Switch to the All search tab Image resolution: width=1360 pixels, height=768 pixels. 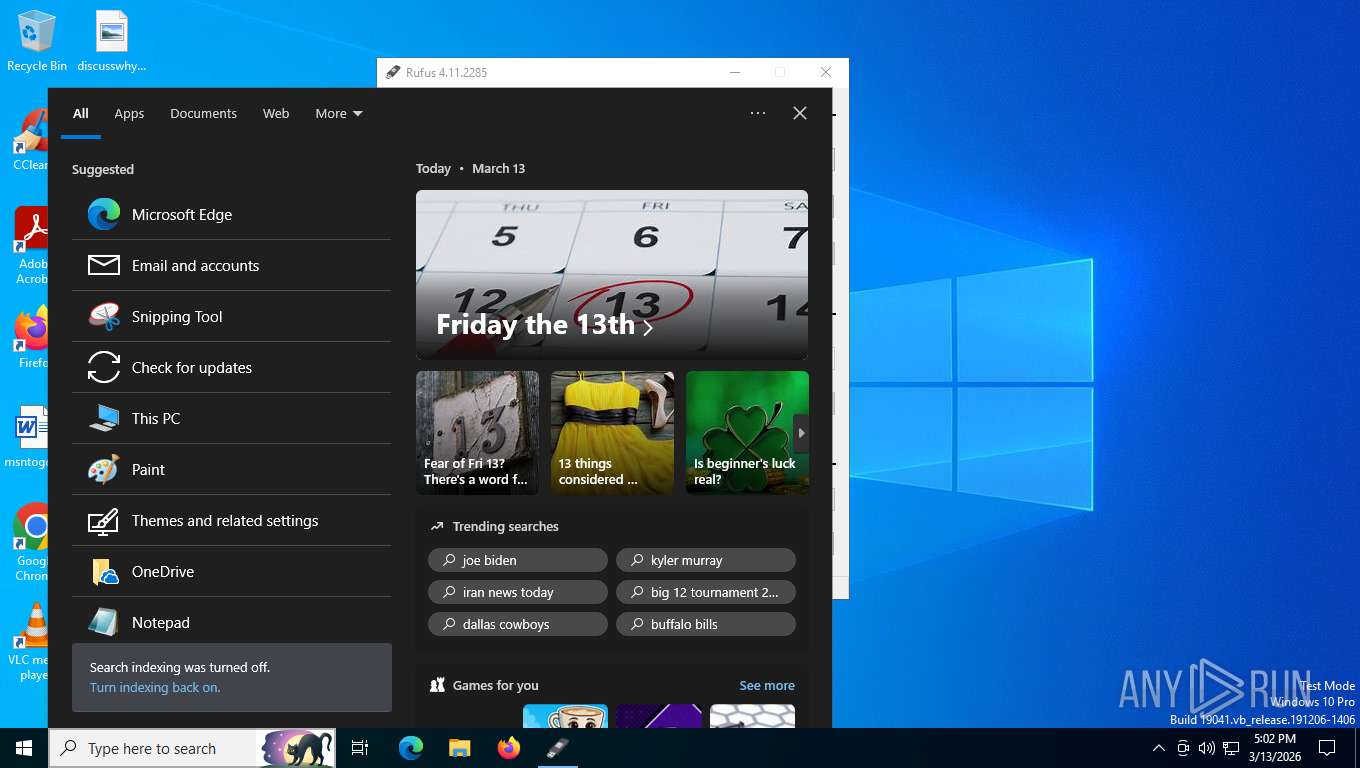click(x=81, y=113)
